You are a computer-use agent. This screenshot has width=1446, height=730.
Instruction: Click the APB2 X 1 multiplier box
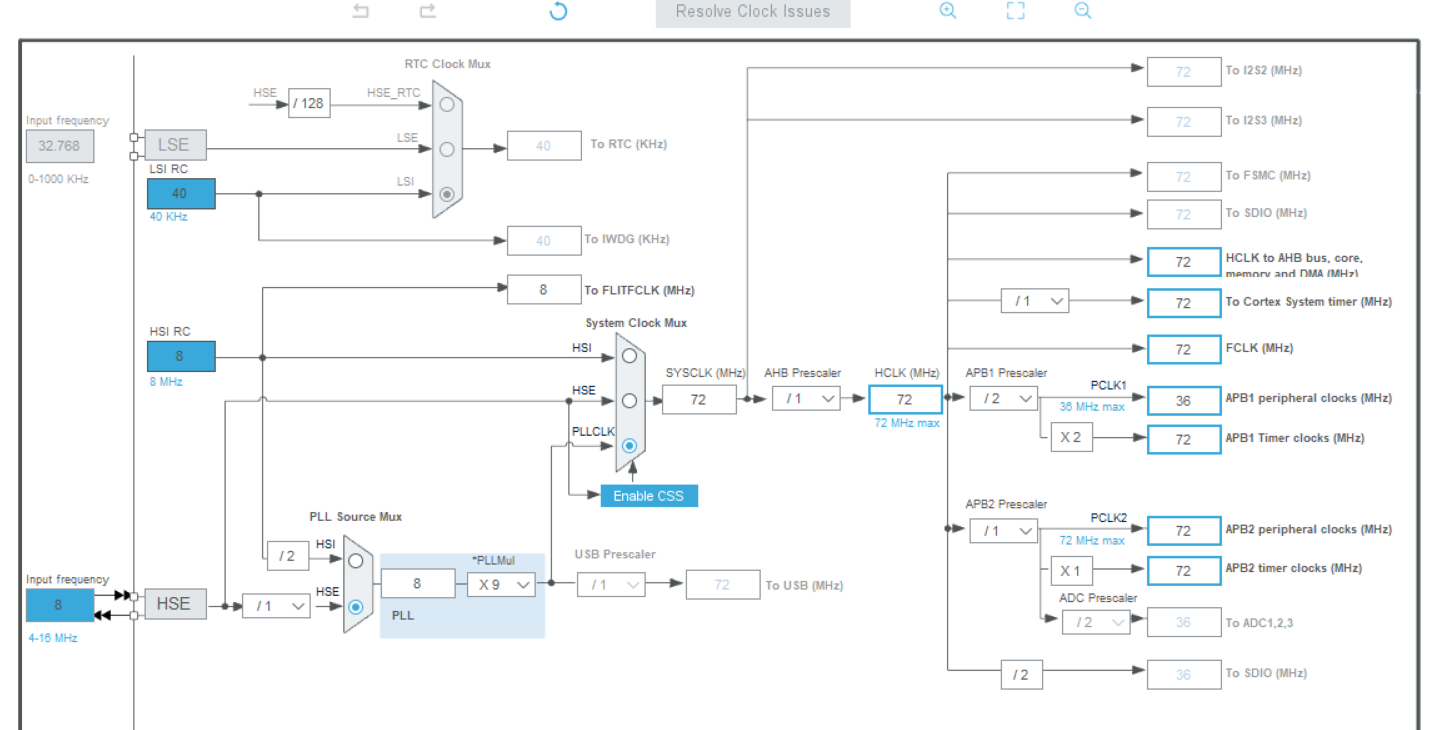coord(1070,570)
